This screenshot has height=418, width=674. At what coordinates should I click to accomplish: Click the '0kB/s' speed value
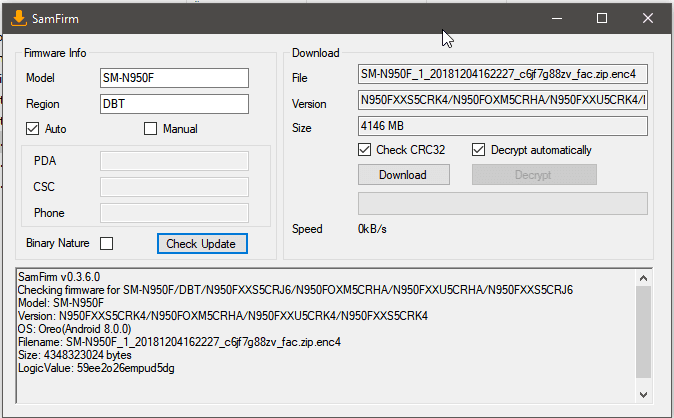pos(372,229)
